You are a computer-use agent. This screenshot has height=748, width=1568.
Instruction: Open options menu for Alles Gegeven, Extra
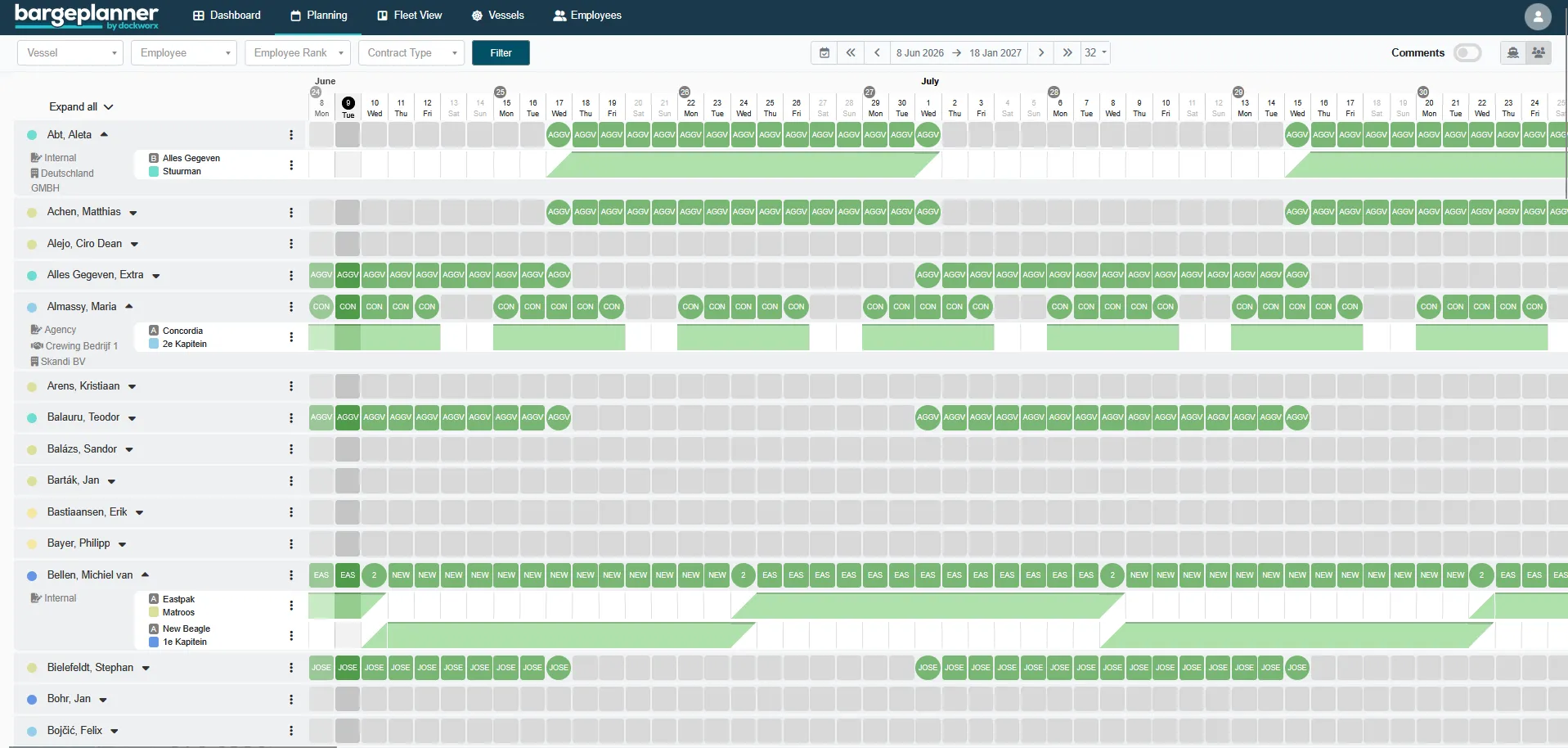pyautogui.click(x=291, y=276)
